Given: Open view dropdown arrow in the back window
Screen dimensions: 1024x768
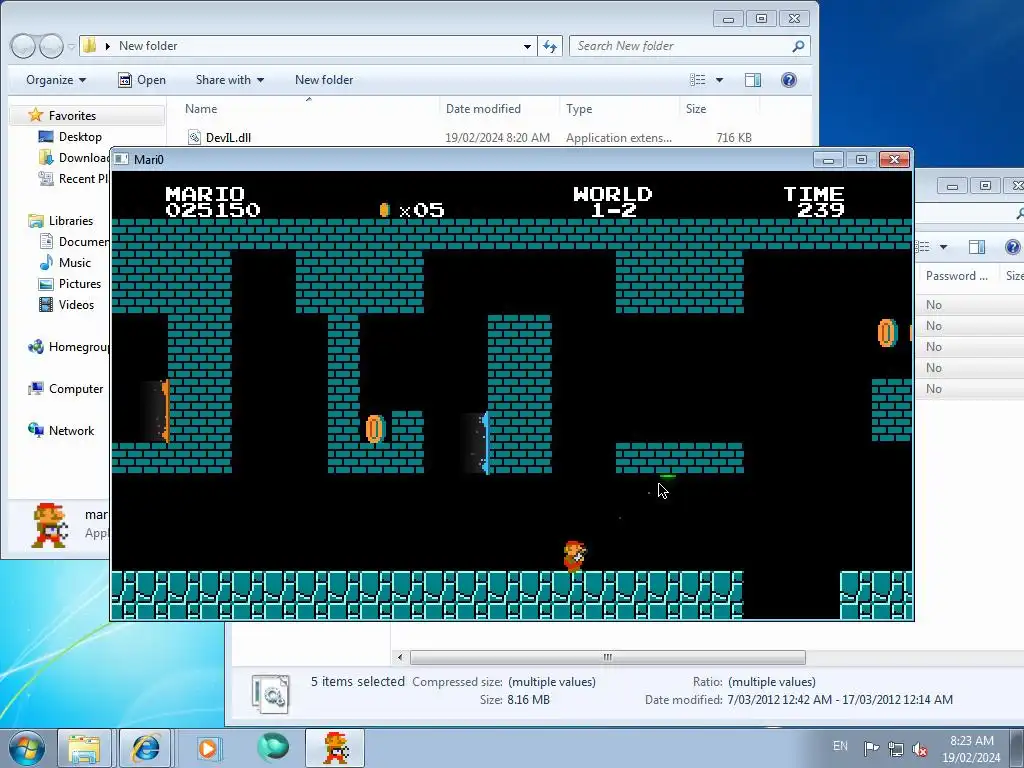Looking at the screenshot, I should coord(943,247).
